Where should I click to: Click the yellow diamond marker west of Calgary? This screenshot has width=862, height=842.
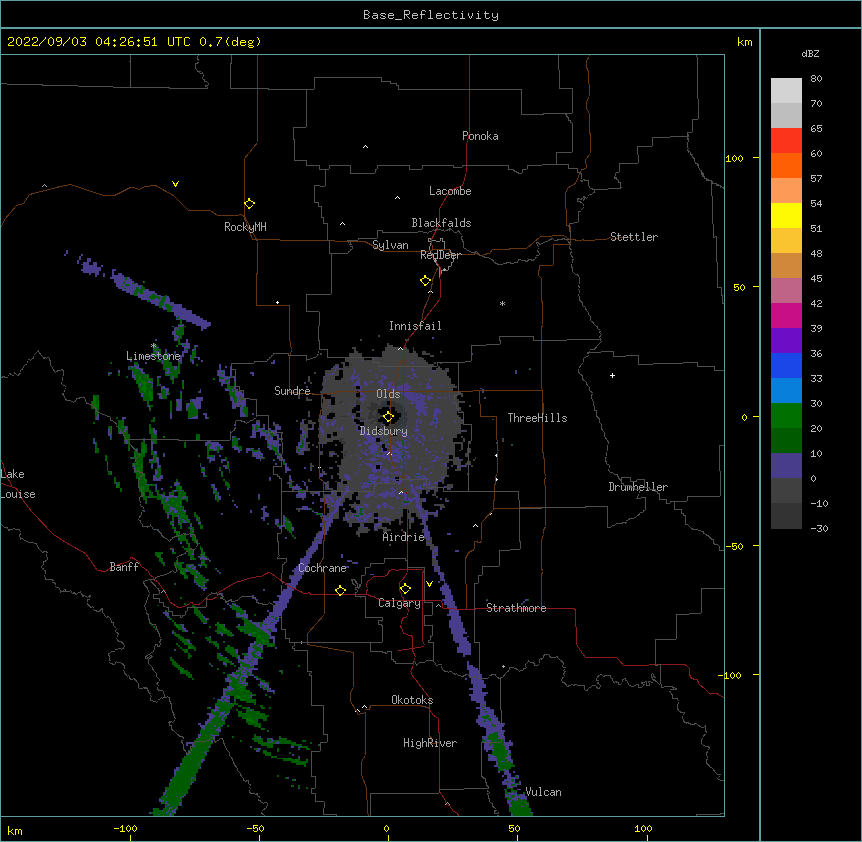coord(340,590)
